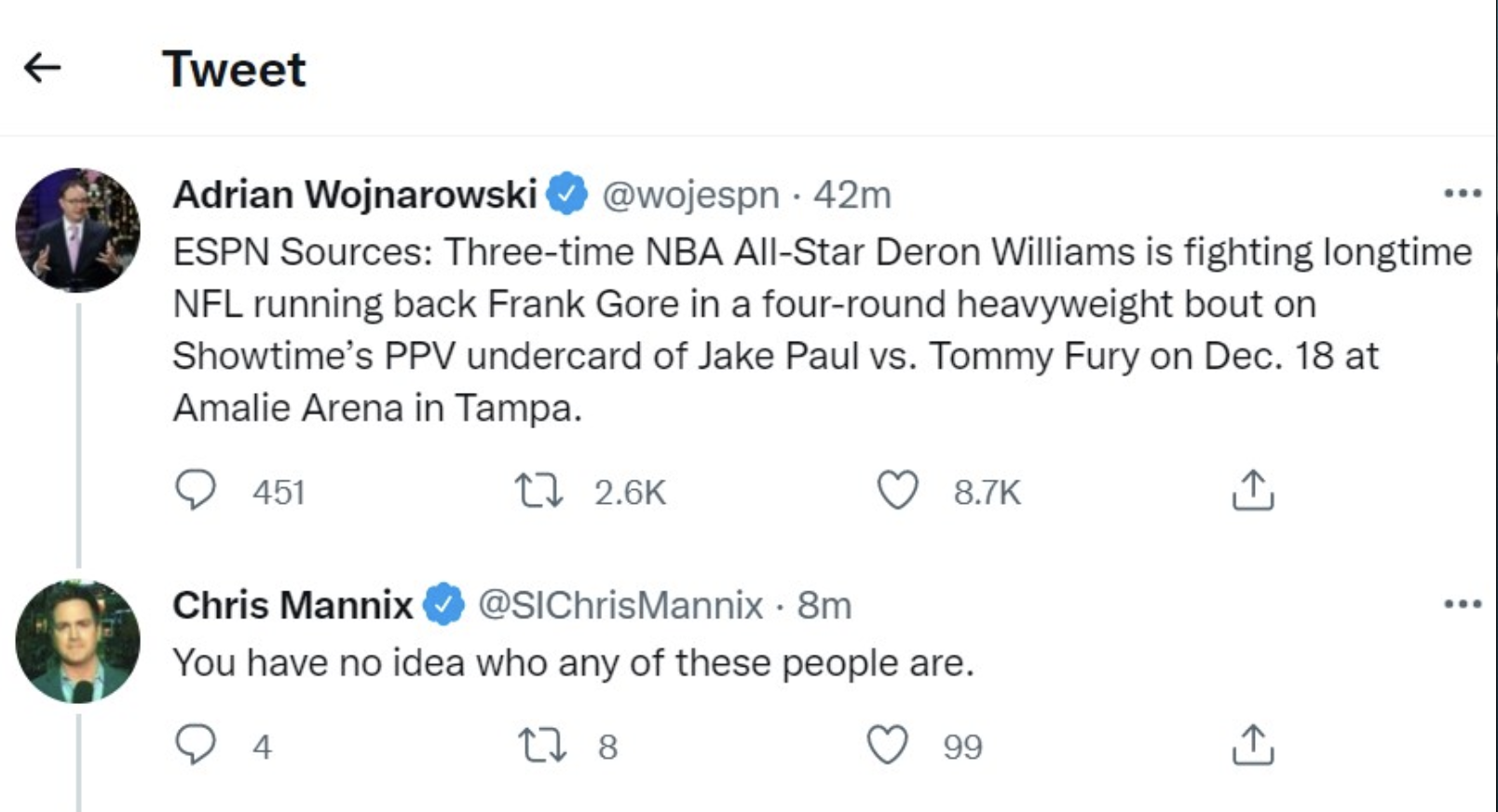Like Chris Mannix's reply
This screenshot has width=1498, height=812.
pos(887,745)
